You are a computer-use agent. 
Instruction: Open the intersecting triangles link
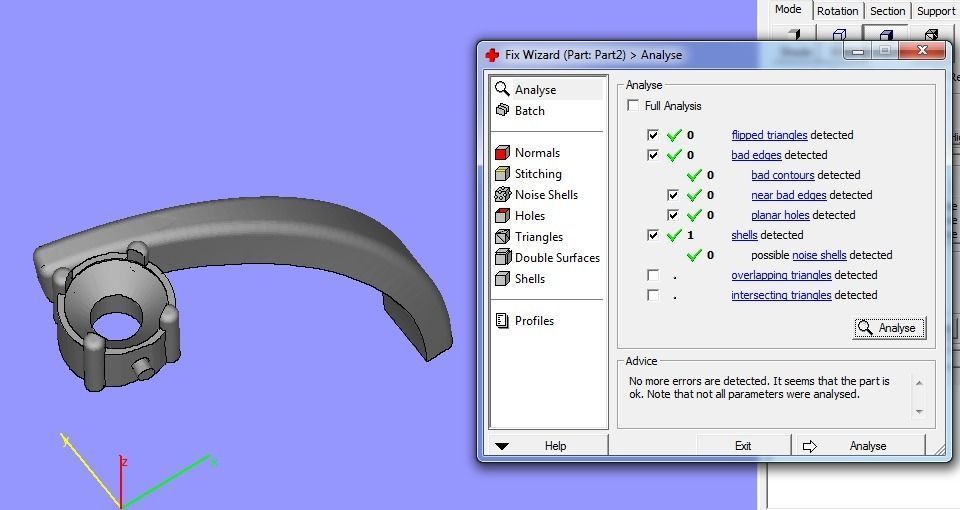click(x=781, y=295)
